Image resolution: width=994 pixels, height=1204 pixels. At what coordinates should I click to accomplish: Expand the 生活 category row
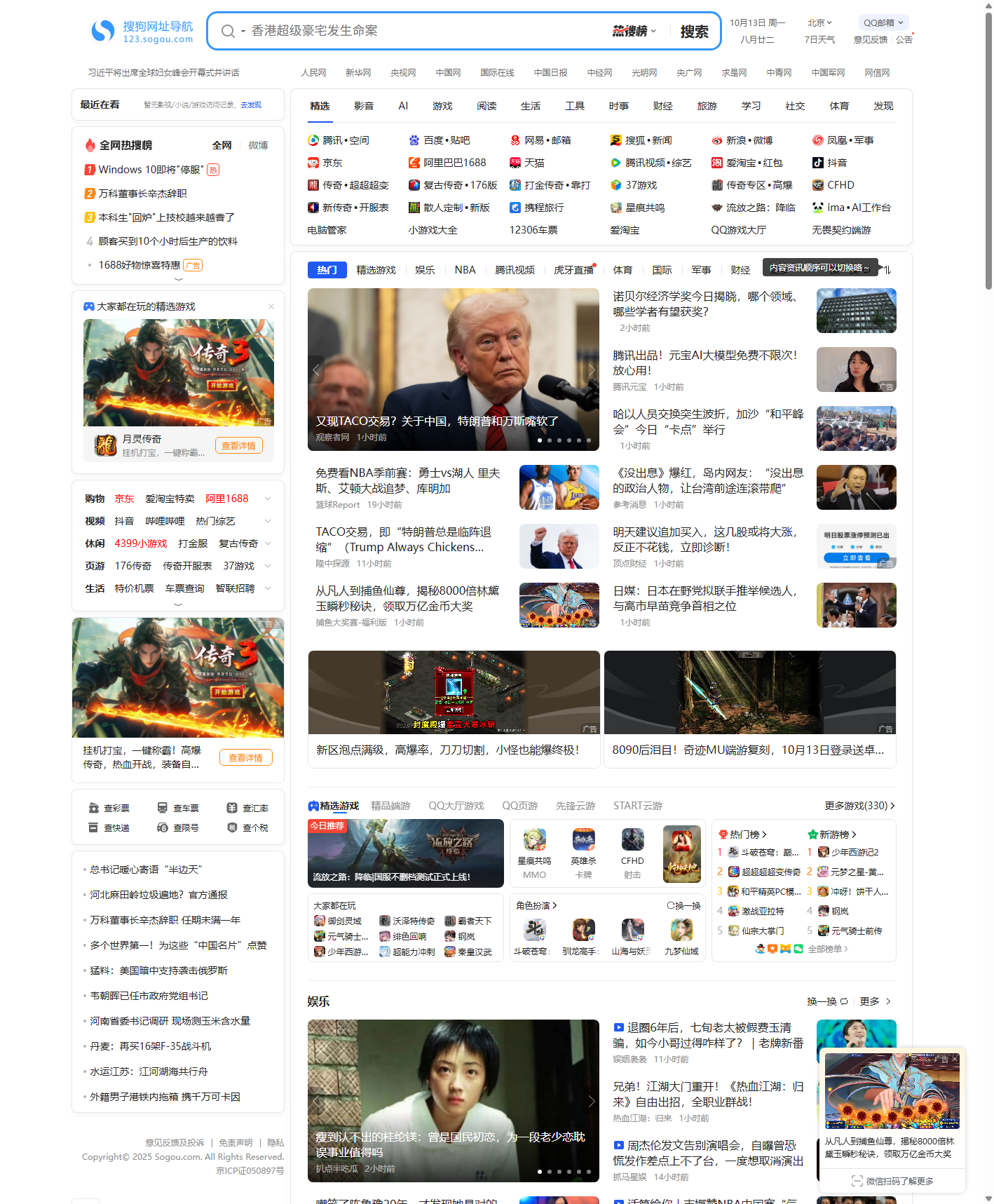coord(268,588)
